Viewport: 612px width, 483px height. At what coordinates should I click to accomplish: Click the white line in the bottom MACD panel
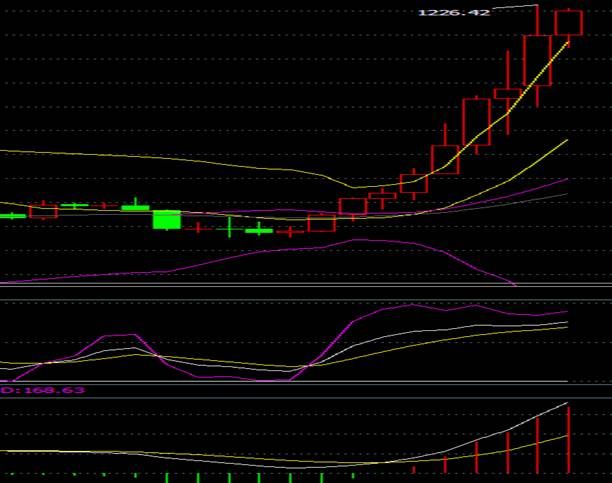pyautogui.click(x=500, y=433)
